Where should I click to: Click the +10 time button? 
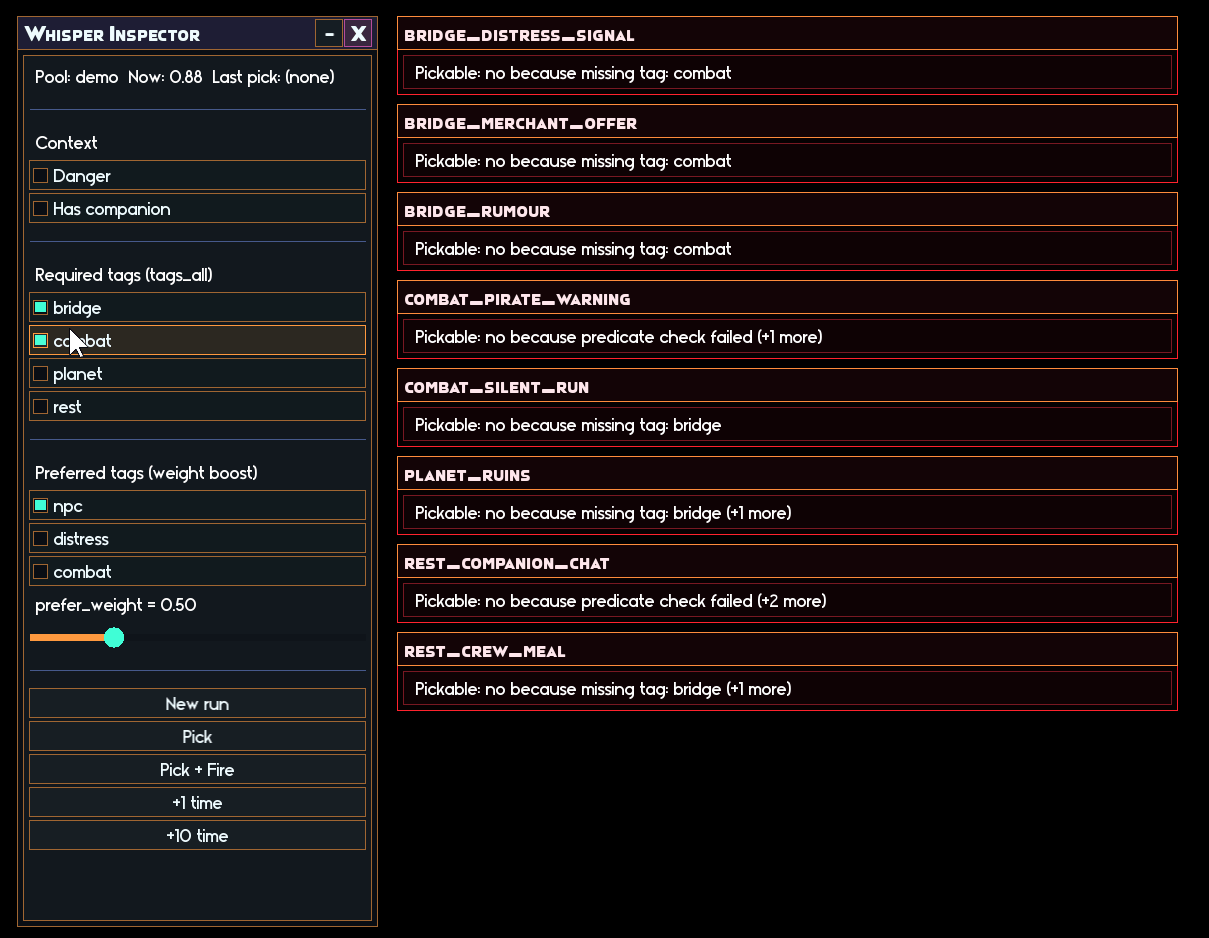(197, 836)
